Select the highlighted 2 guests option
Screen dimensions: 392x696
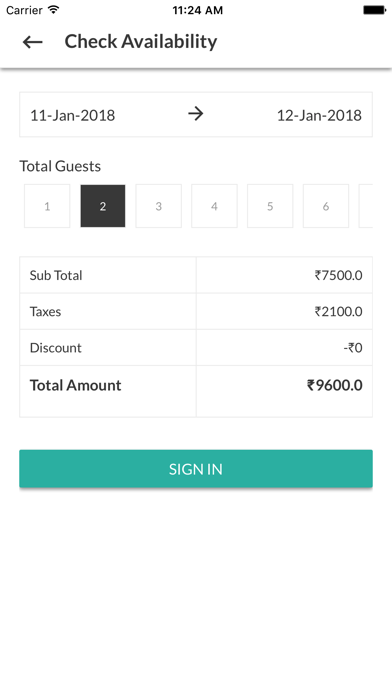[x=103, y=206]
